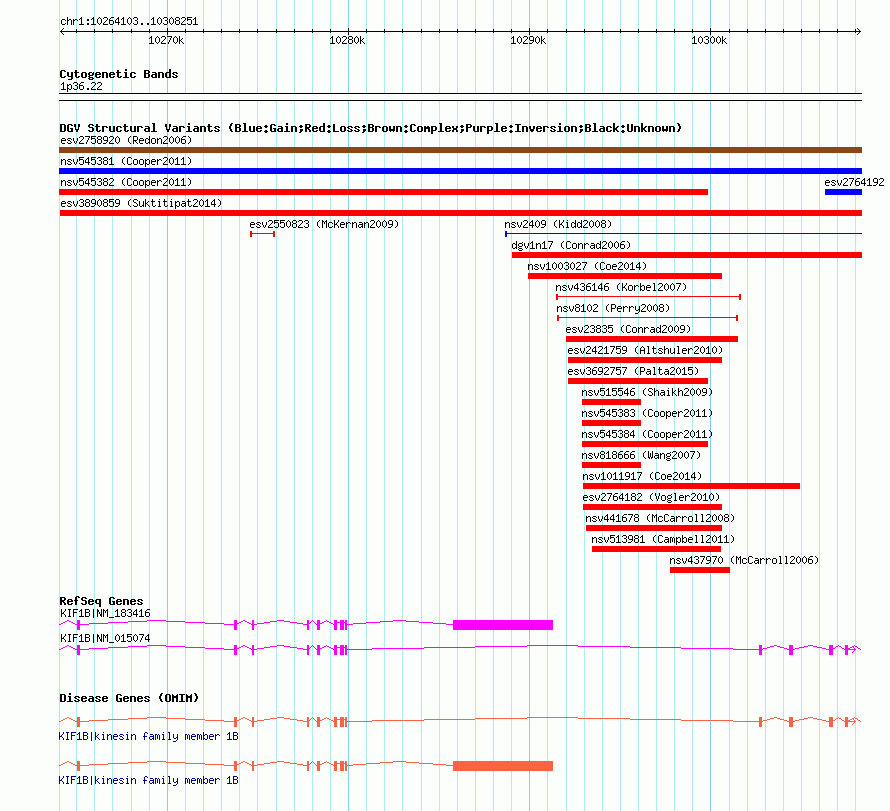Viewport: 890px width, 811px height.
Task: Click the 10270k ruler position
Action: coord(166,40)
